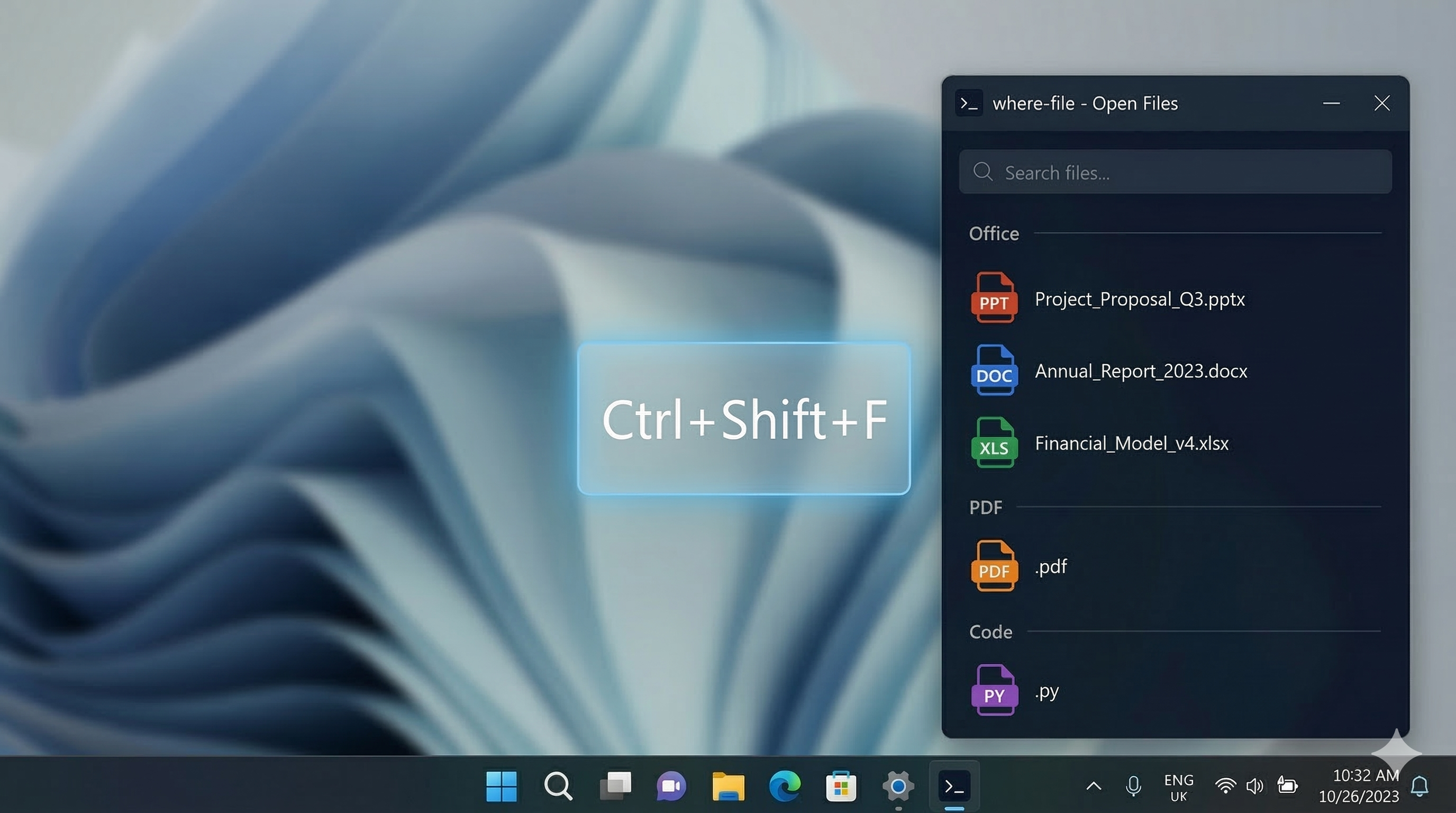Screen dimensions: 1456x813
Task: Open Microsoft Store from the taskbar
Action: tap(841, 786)
